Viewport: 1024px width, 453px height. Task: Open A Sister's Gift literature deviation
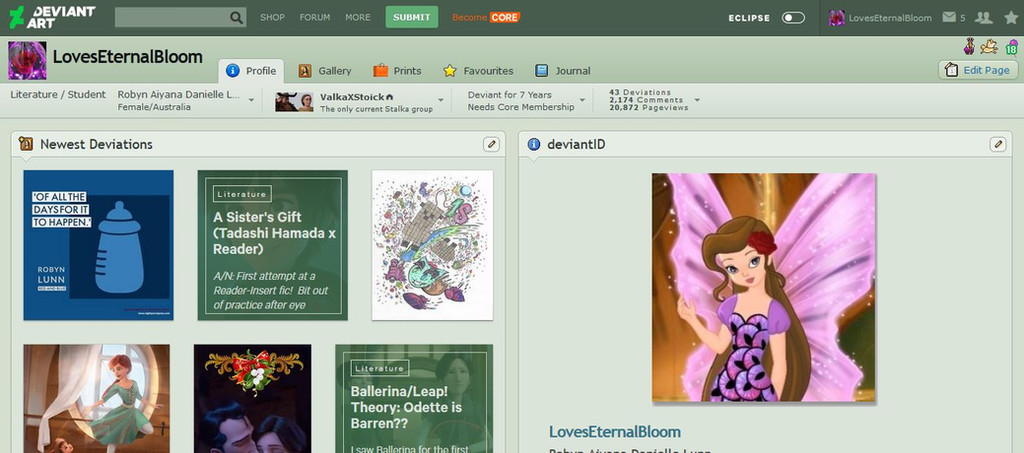272,245
